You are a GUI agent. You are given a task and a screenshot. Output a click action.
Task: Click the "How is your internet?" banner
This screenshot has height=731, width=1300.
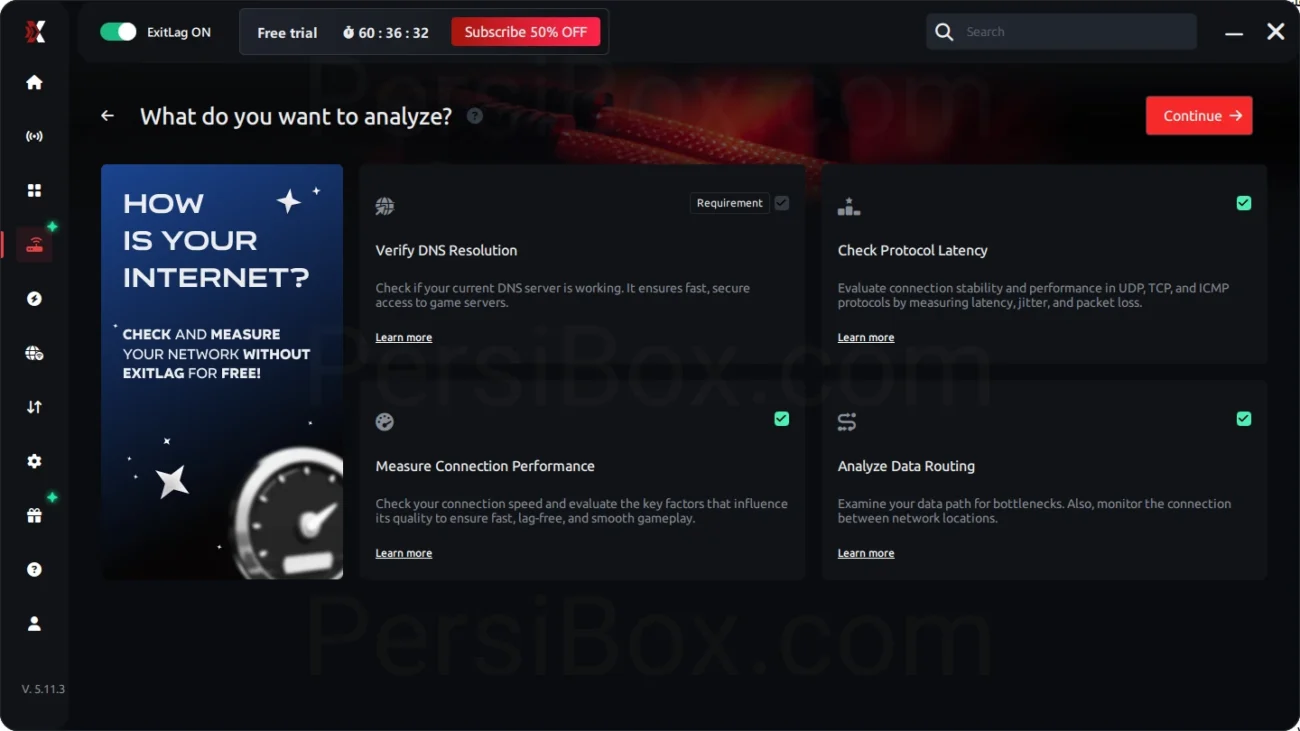click(x=222, y=372)
